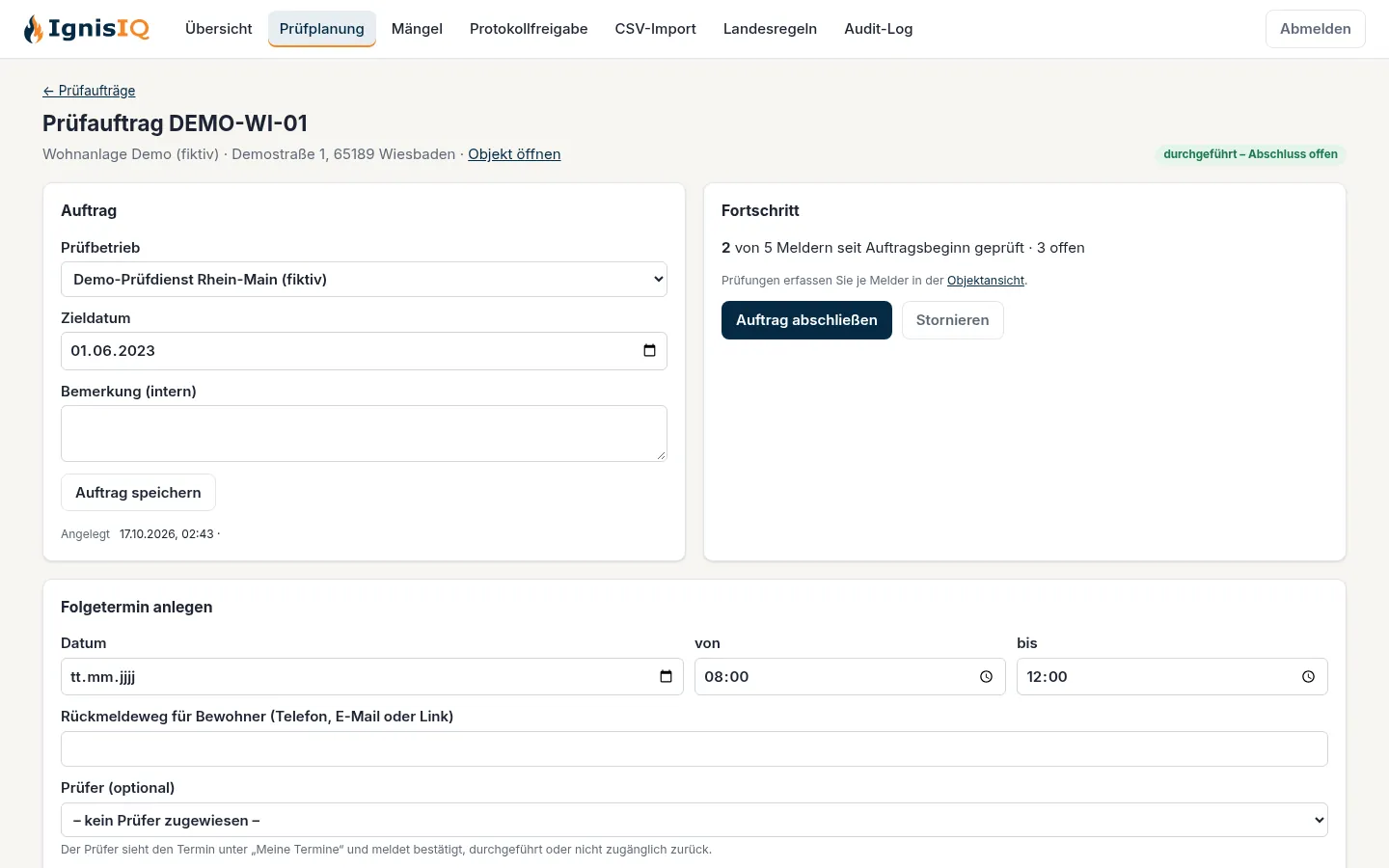Screen dimensions: 1389x868
Task: Open the CSV-Import page
Action: 656,29
